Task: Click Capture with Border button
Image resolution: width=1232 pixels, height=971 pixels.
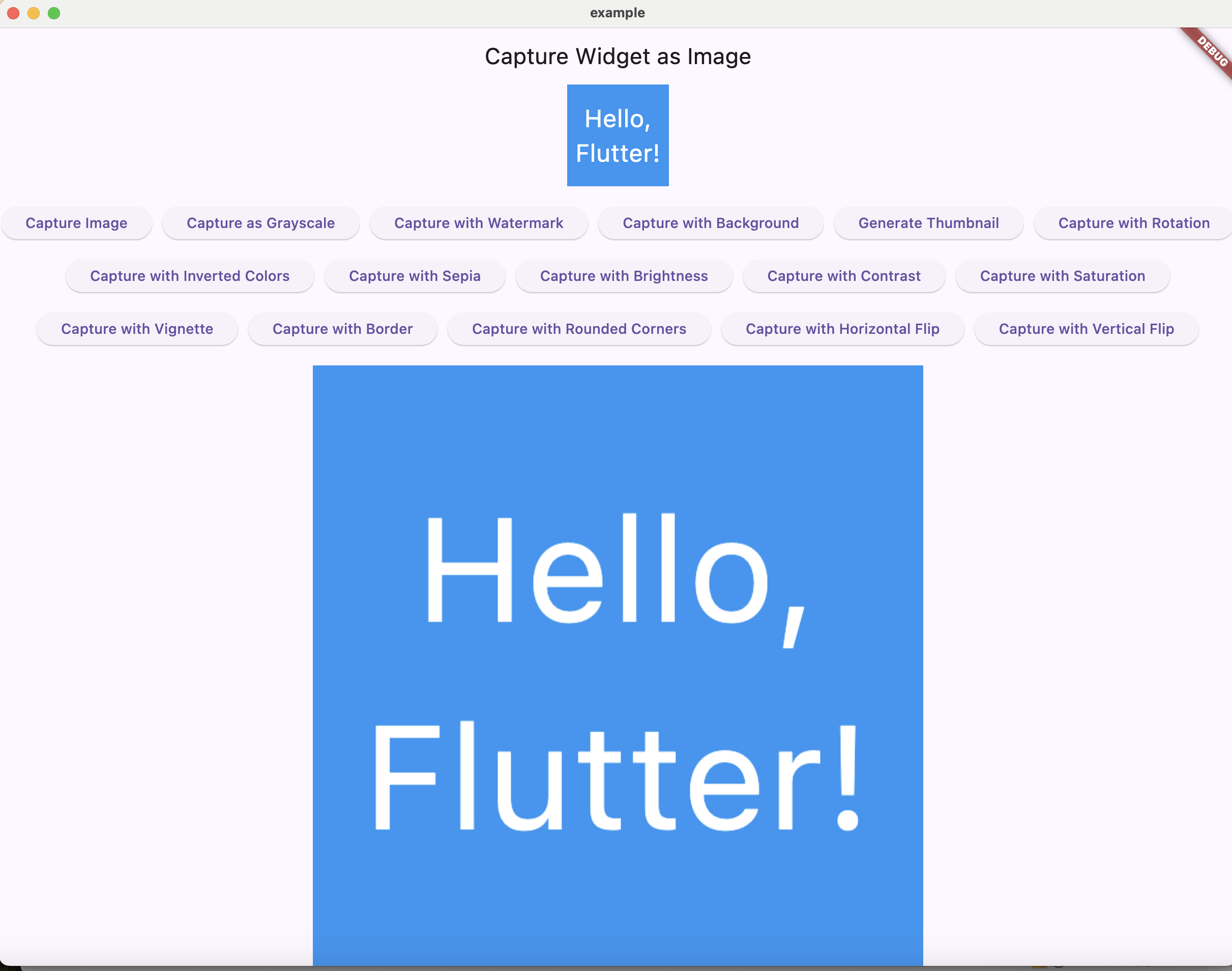Action: tap(342, 329)
